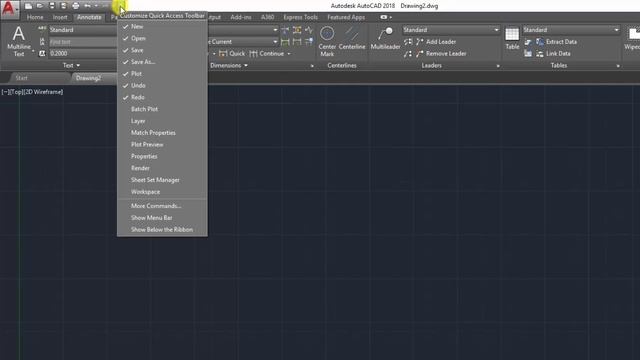The width and height of the screenshot is (640, 360).
Task: Select the Multileader tool
Action: [385, 38]
